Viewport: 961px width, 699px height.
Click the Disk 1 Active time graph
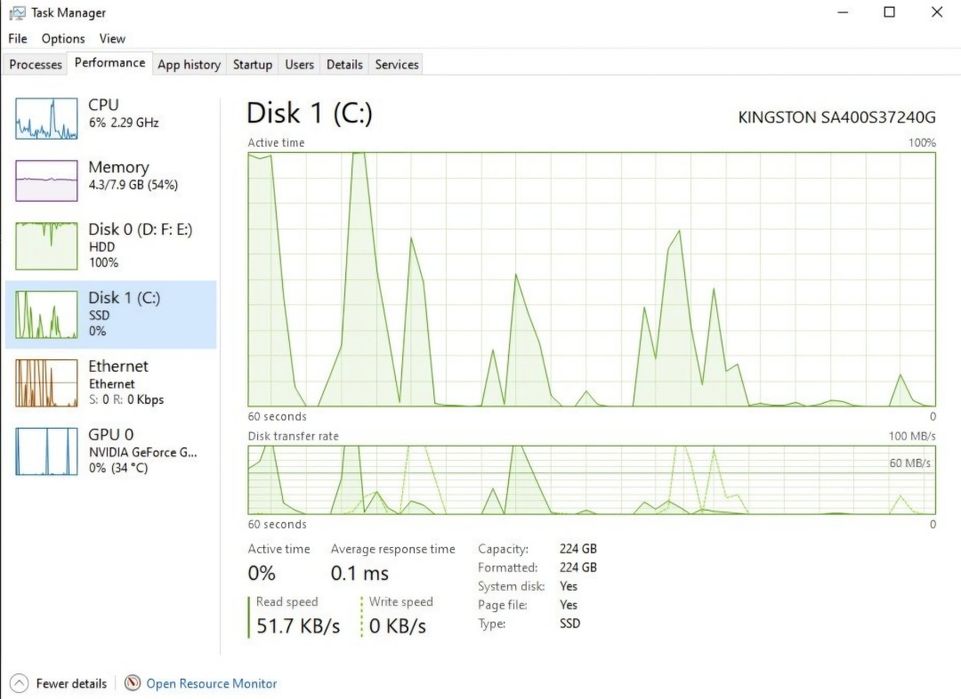click(591, 279)
